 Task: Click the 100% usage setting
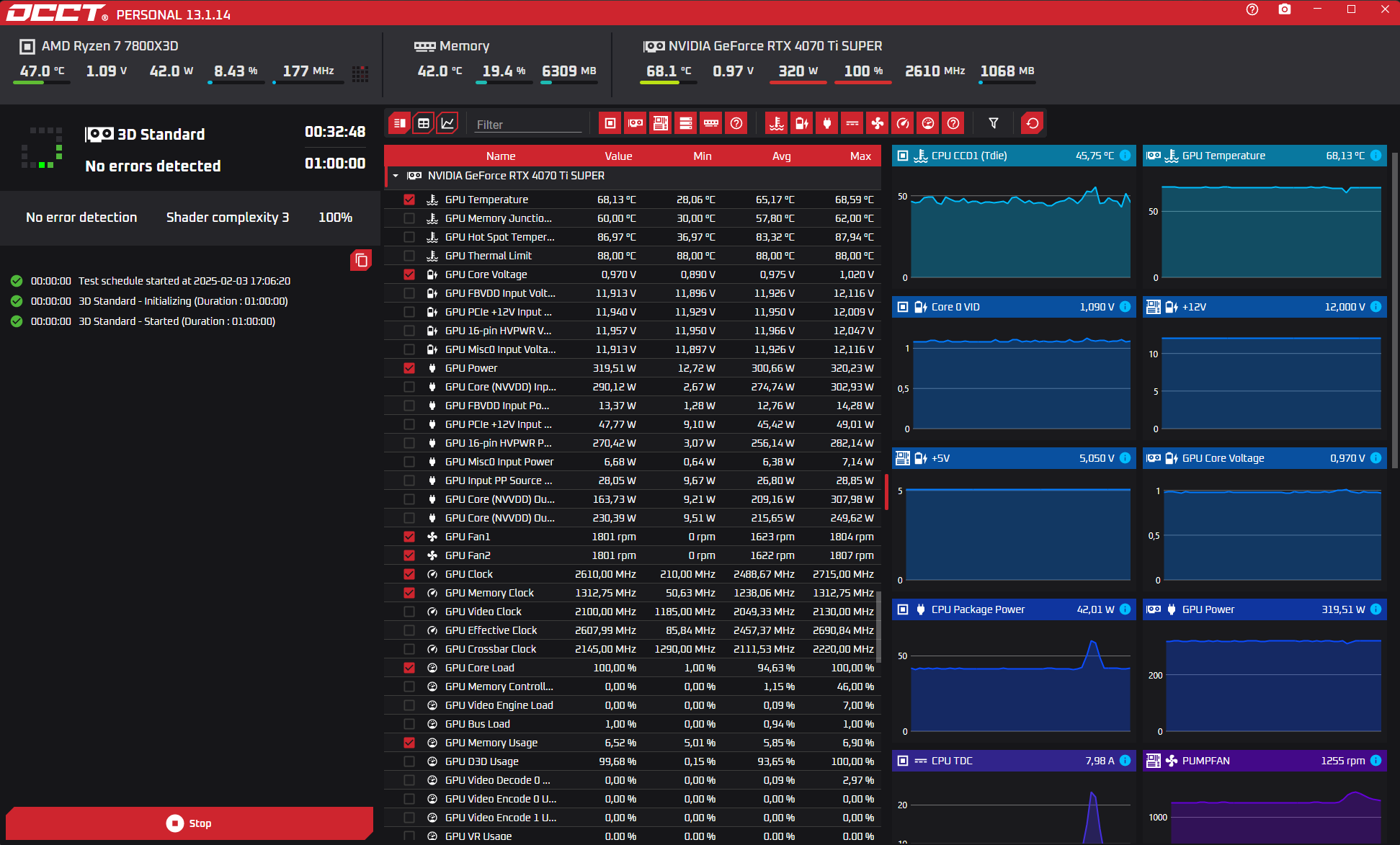click(x=335, y=218)
